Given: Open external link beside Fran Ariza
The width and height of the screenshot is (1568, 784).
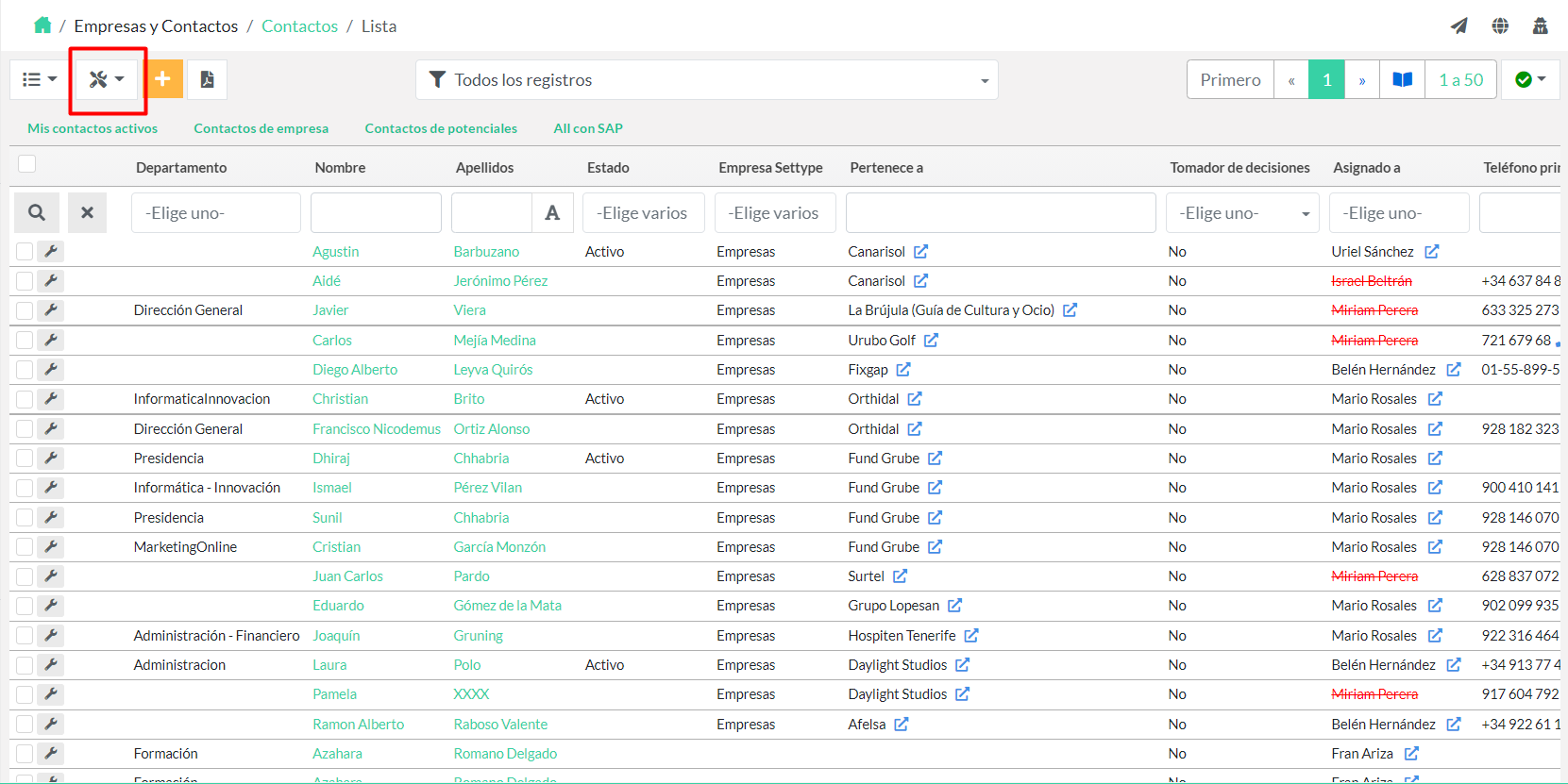Looking at the screenshot, I should [x=1411, y=753].
